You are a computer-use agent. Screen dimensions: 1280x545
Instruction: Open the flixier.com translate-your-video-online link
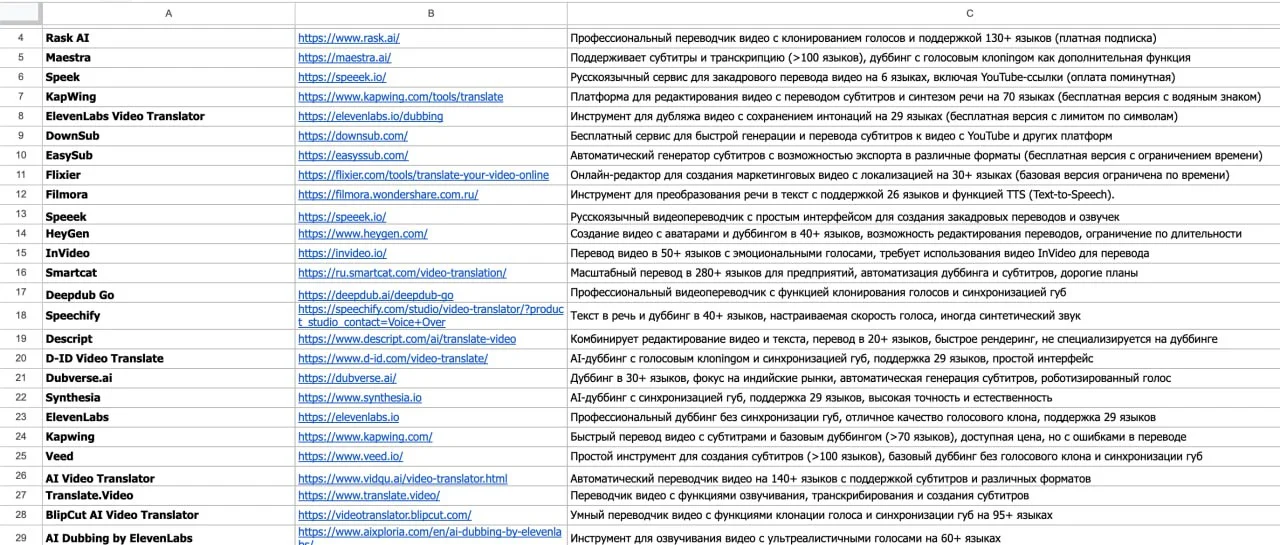click(423, 175)
